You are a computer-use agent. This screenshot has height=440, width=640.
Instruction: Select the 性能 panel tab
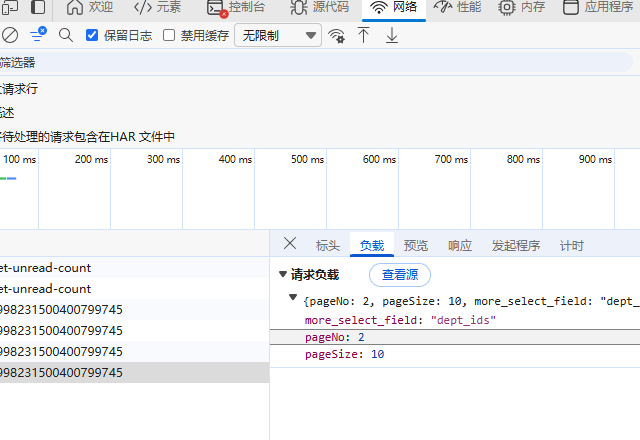coord(458,7)
